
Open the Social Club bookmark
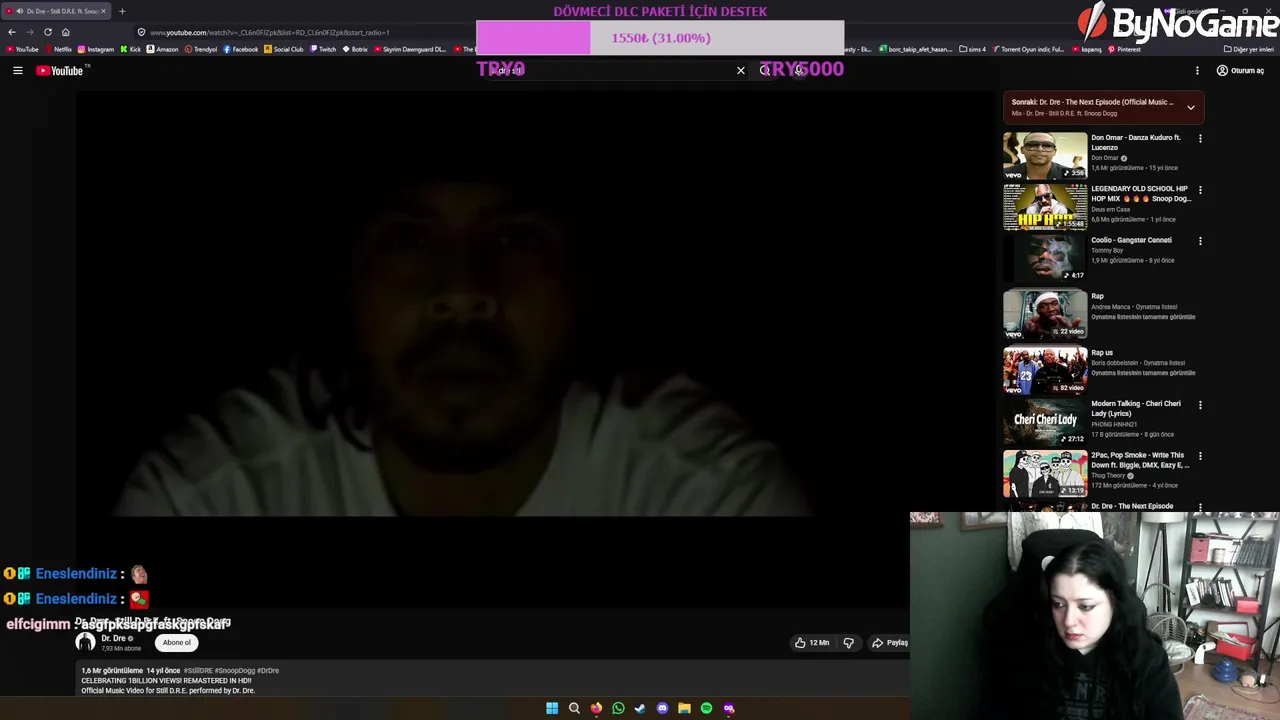tap(284, 49)
